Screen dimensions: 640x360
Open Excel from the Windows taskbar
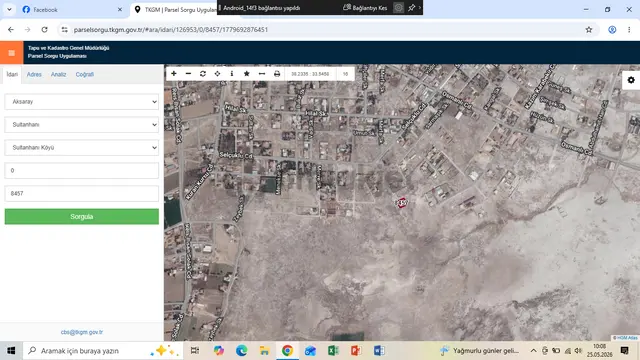(333, 351)
